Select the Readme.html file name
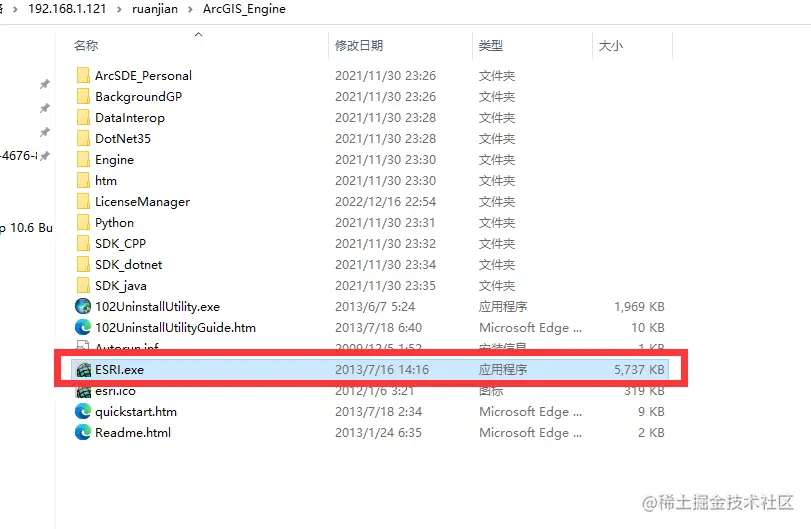This screenshot has height=529, width=811. tap(133, 432)
